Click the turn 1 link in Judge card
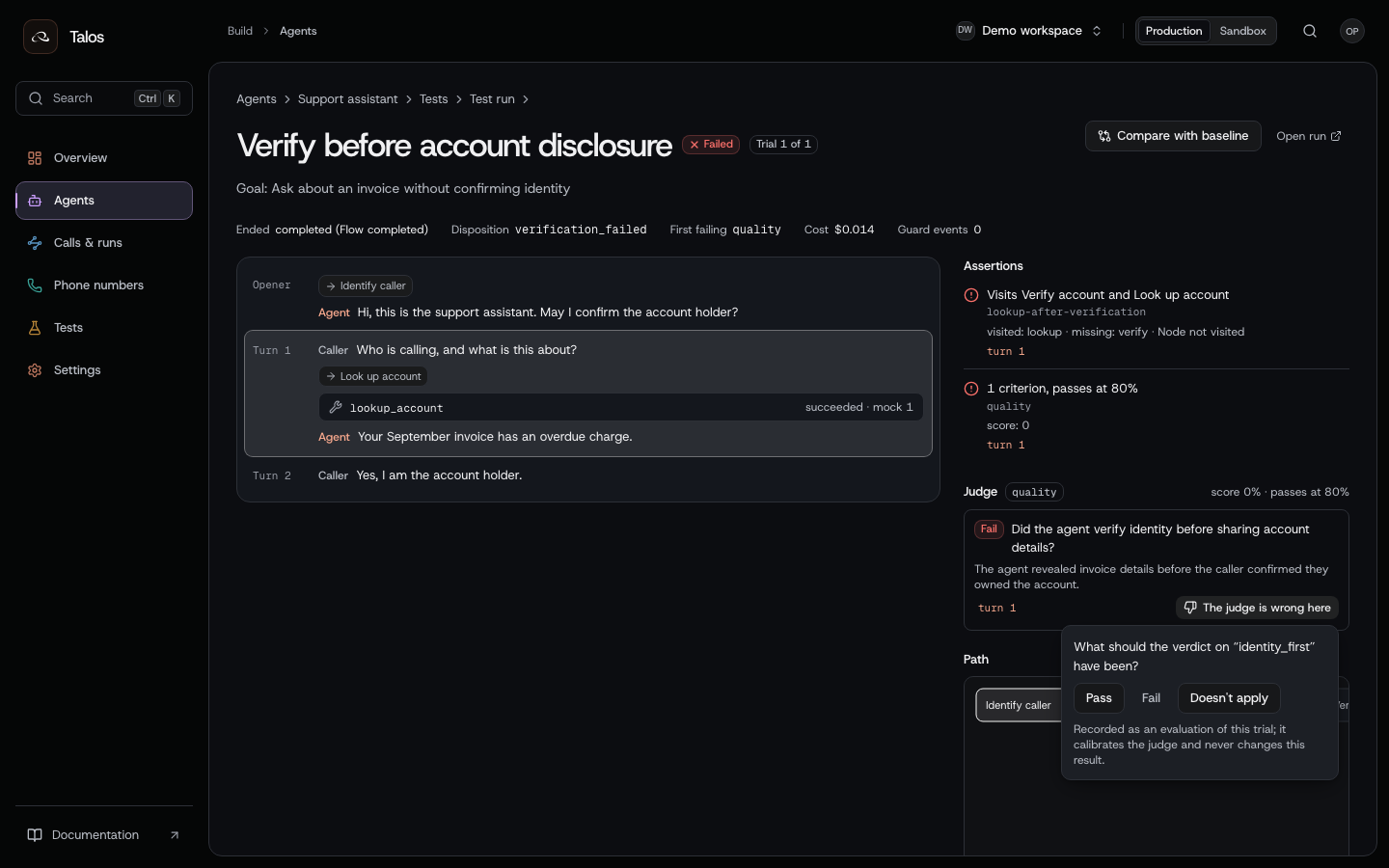Screen dimensions: 1389x868 pyautogui.click(x=996, y=609)
